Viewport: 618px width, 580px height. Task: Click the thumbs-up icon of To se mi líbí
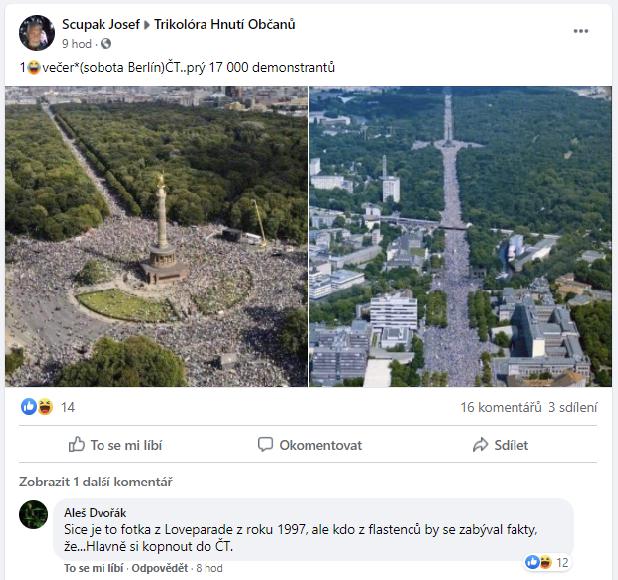point(77,445)
